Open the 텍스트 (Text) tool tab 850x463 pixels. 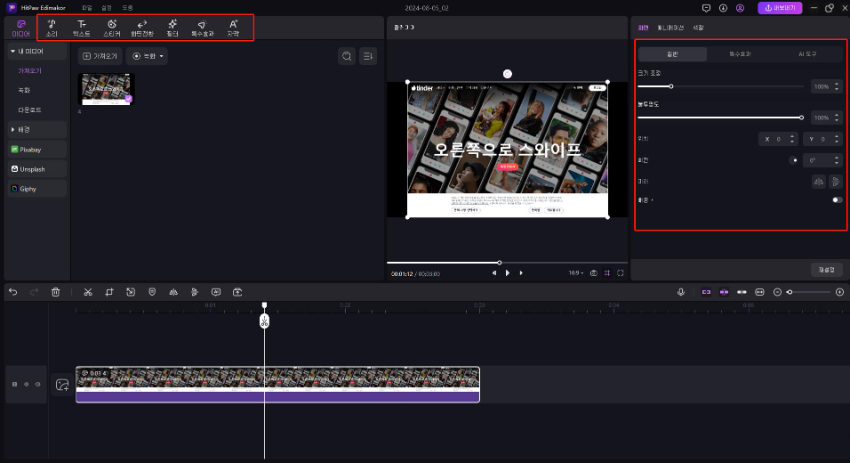pyautogui.click(x=81, y=28)
